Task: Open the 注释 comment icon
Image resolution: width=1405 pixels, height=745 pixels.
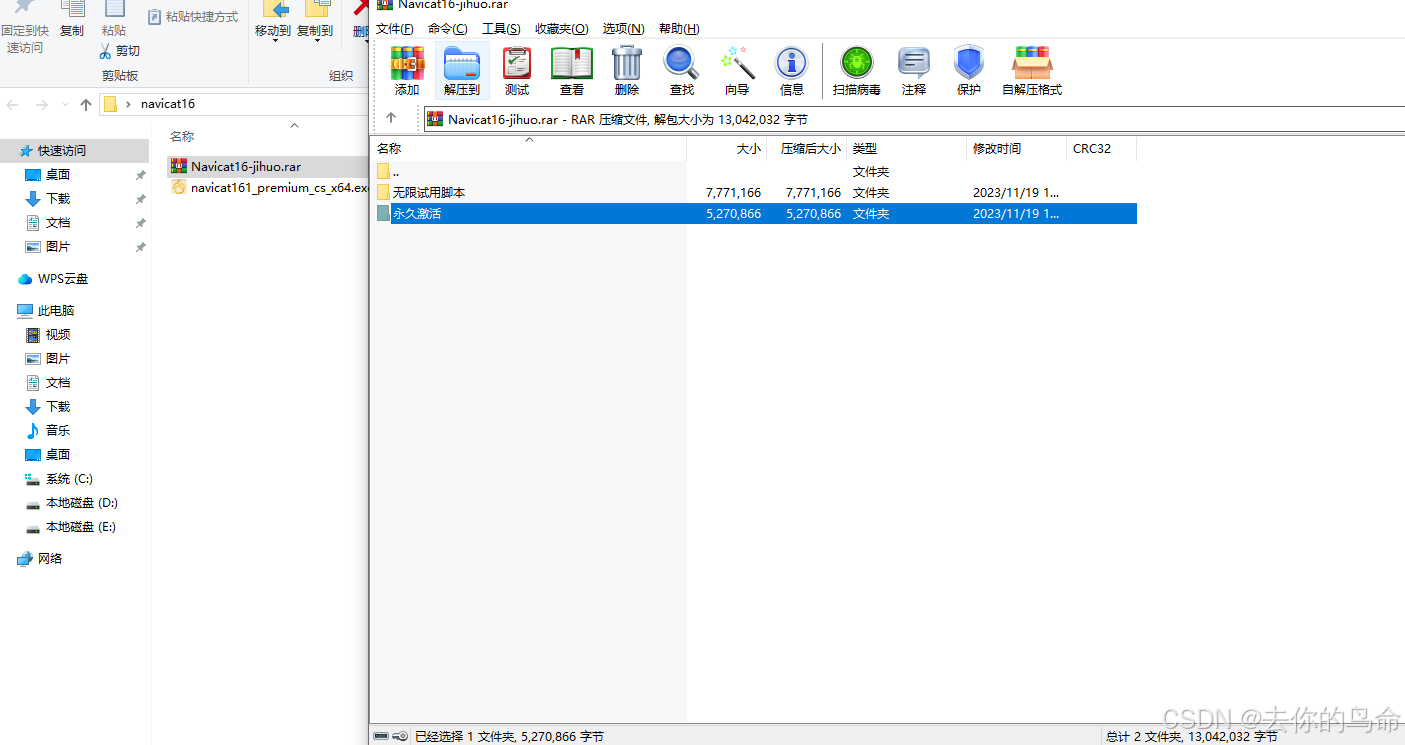Action: tap(914, 71)
